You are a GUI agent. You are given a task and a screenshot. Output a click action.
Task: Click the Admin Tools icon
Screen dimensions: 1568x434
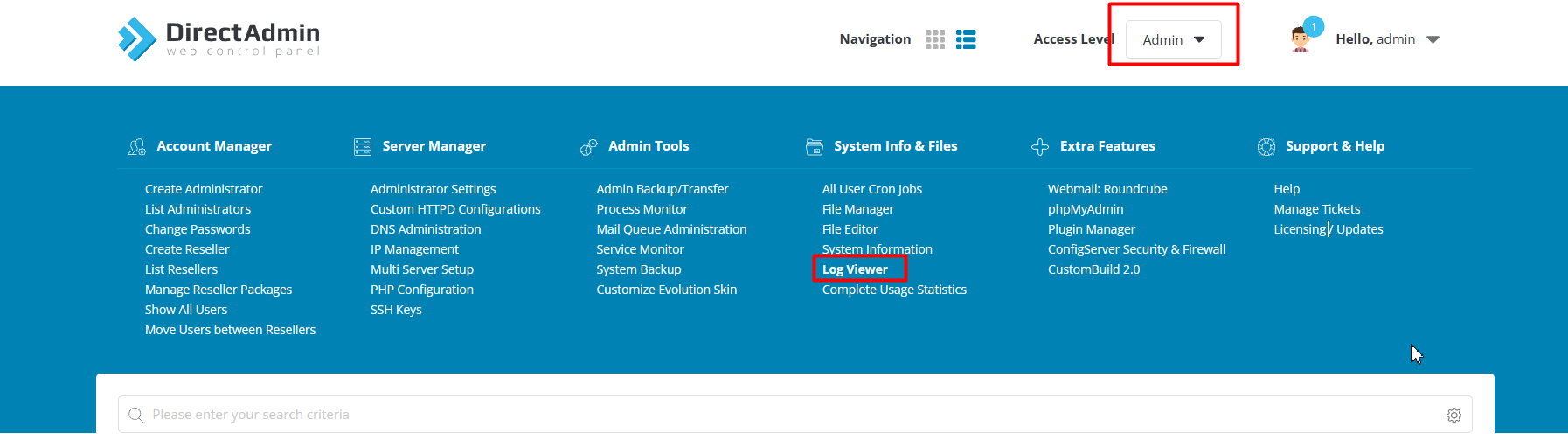[x=589, y=147]
